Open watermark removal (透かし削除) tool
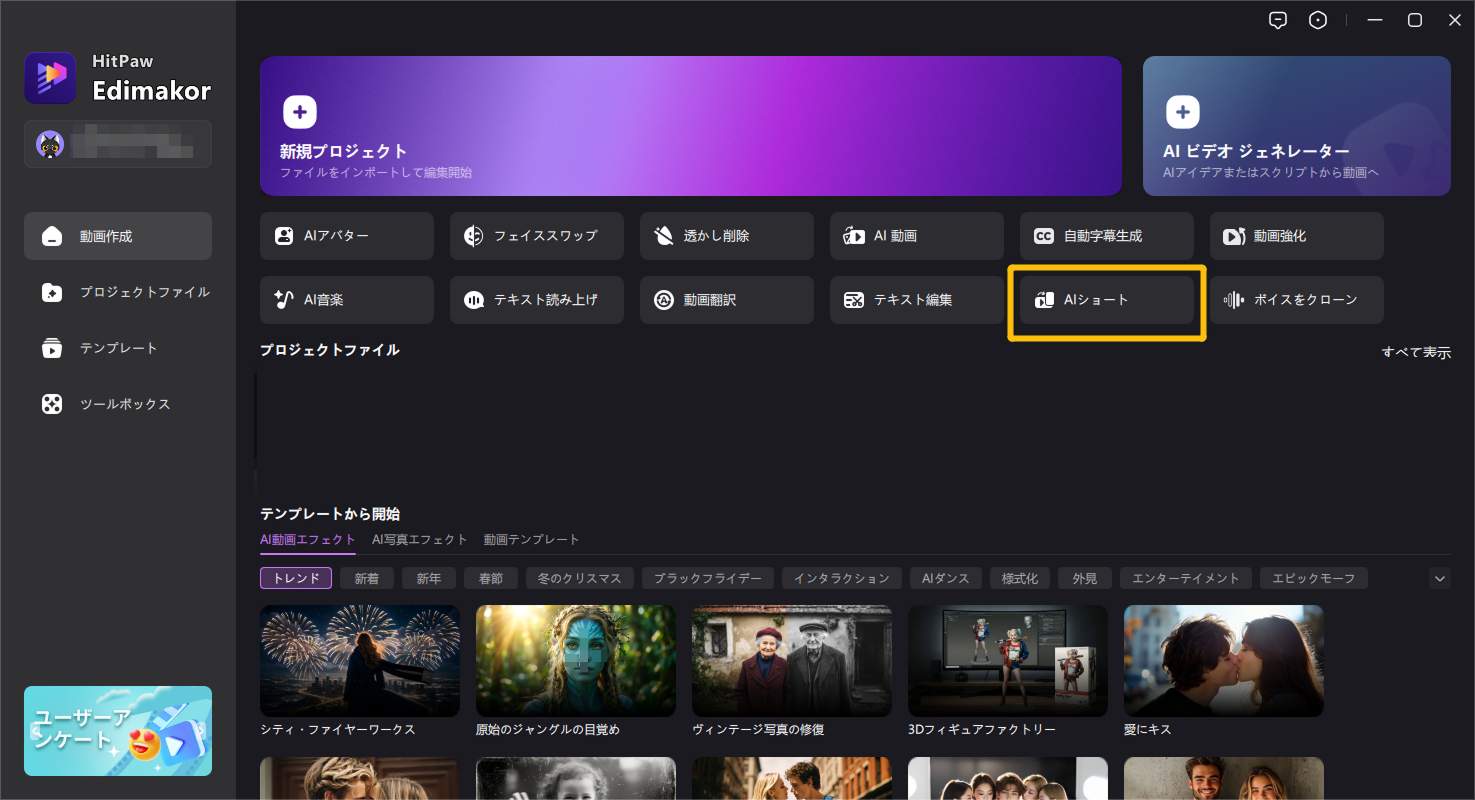 click(x=726, y=236)
